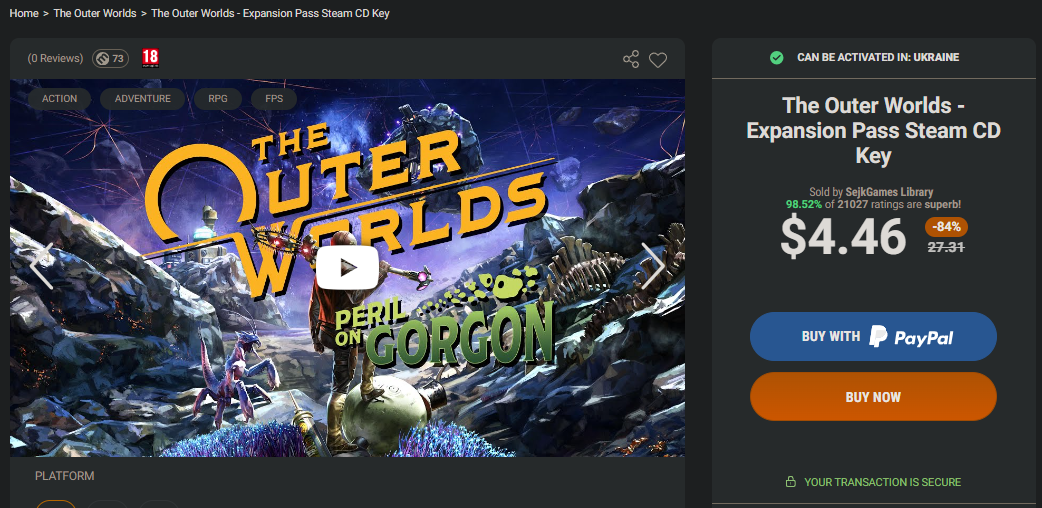Go to previous image with left arrow
The height and width of the screenshot is (508, 1042).
pyautogui.click(x=43, y=266)
